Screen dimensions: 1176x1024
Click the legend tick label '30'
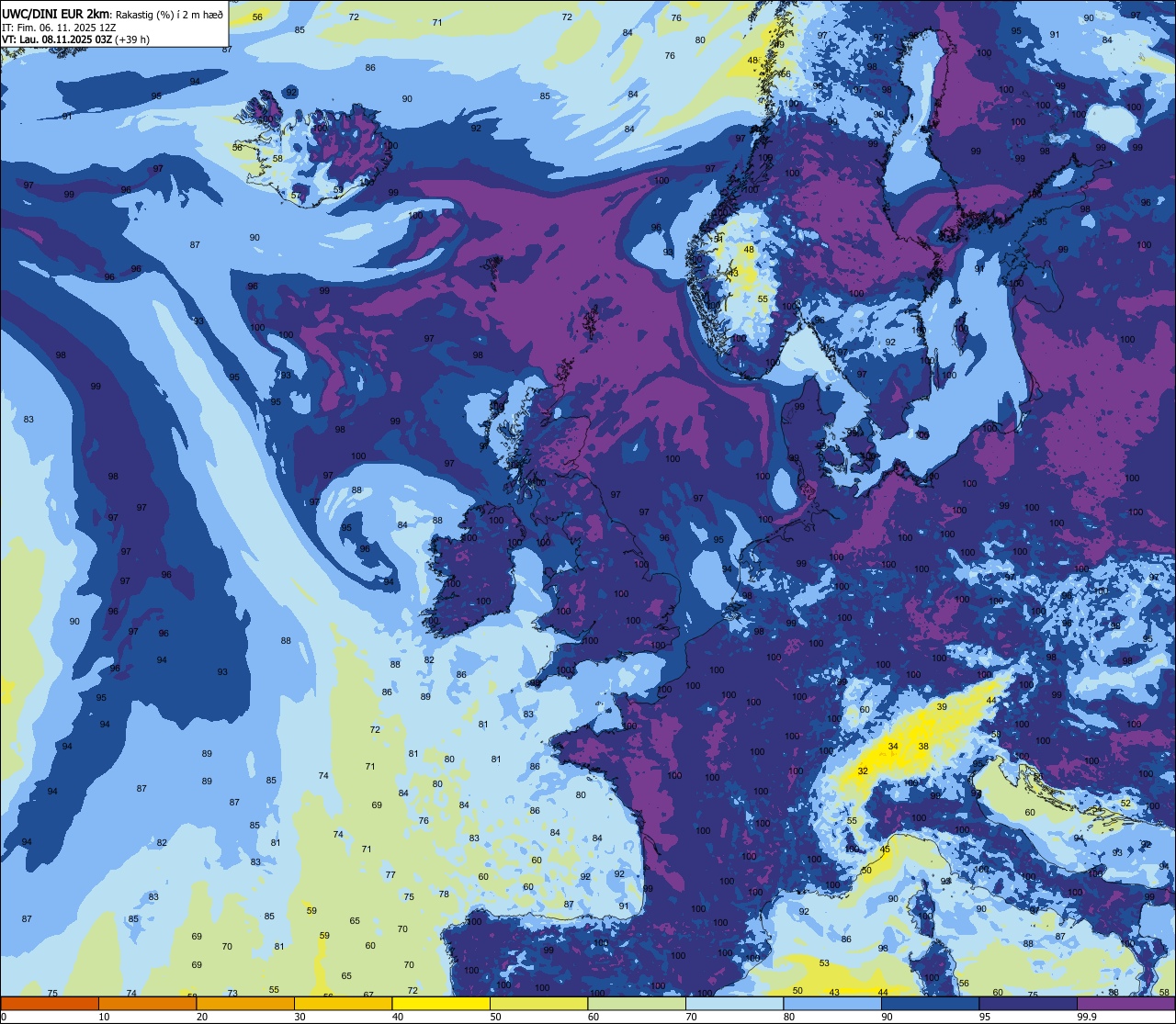tap(300, 1017)
